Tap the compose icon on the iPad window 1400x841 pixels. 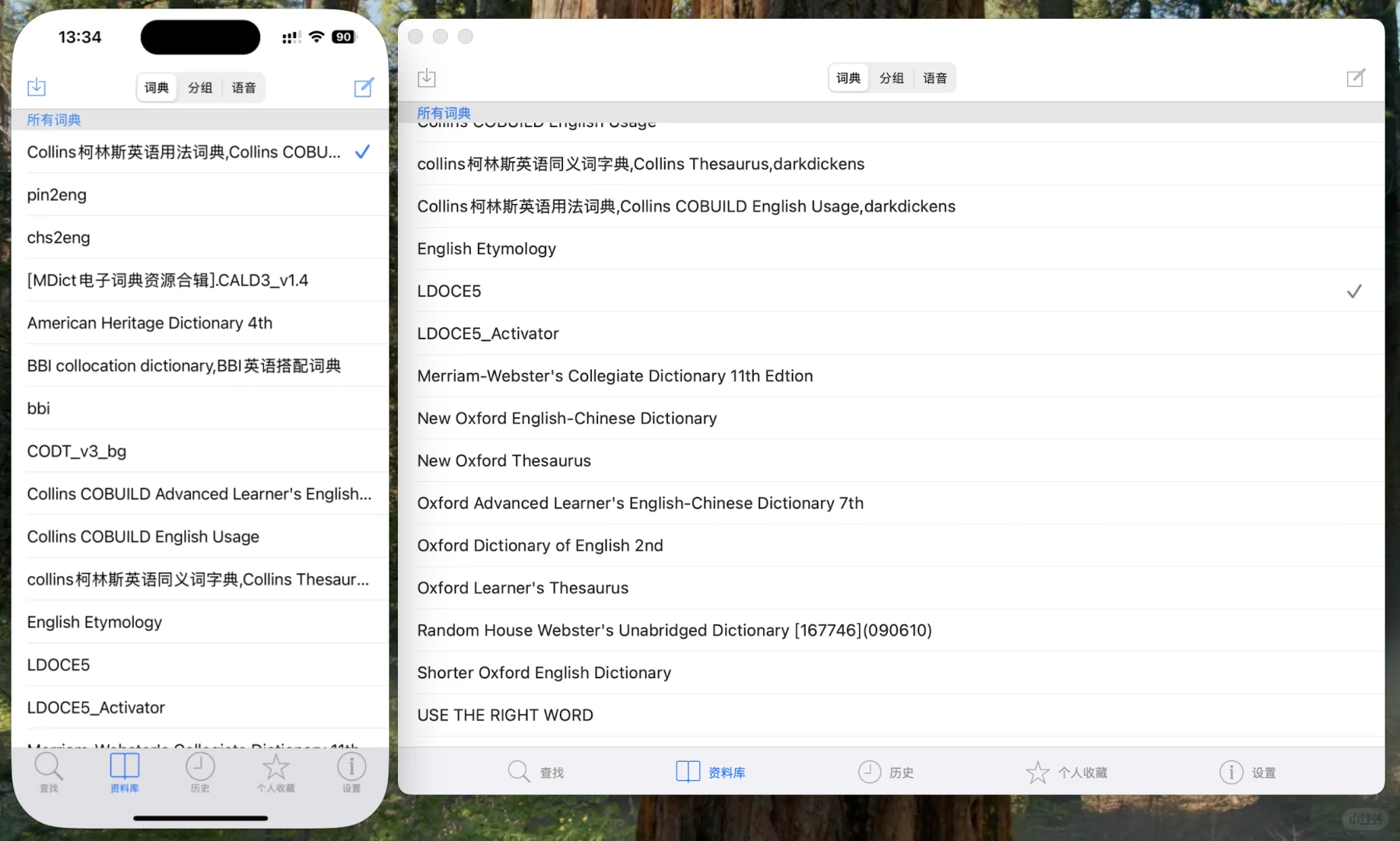click(x=1356, y=78)
